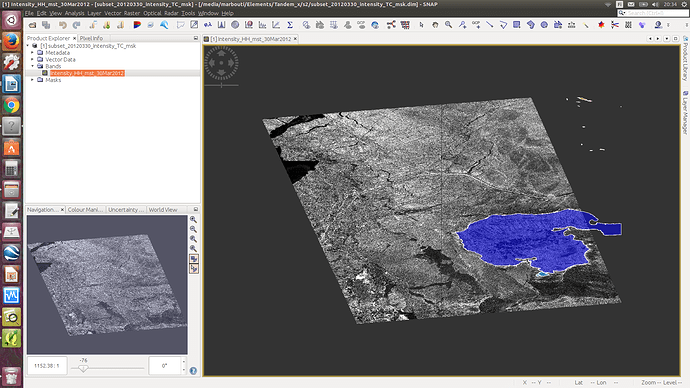
Task: Select the arrow Selection tool
Action: pyautogui.click(x=421, y=25)
